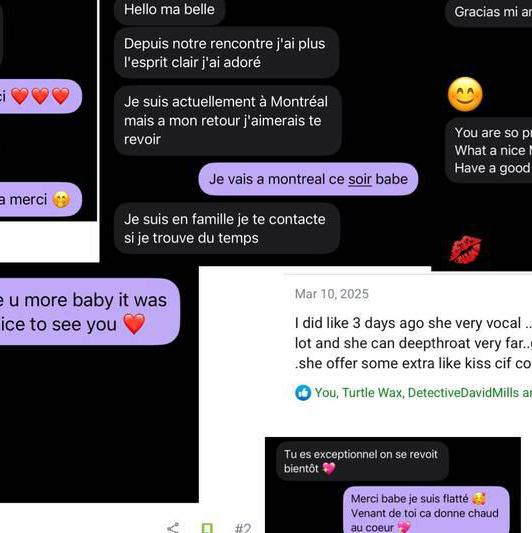Select the 'Je vais a montreal ce soir' bubble

(x=308, y=179)
